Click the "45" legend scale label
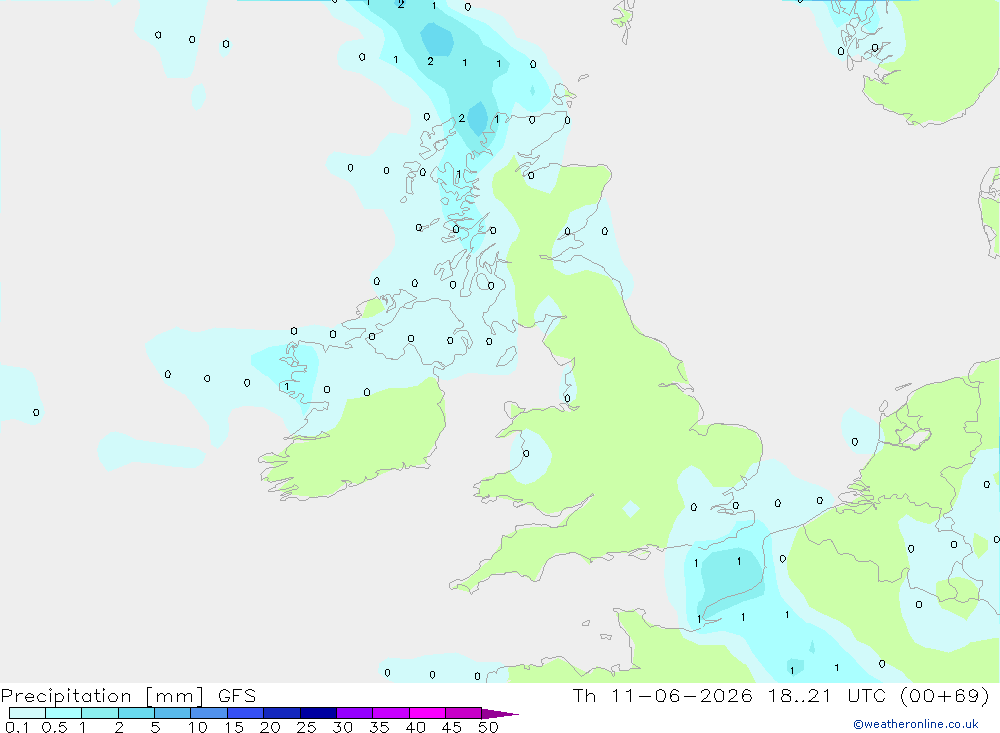Screen dimensions: 1000x733 [x=452, y=727]
